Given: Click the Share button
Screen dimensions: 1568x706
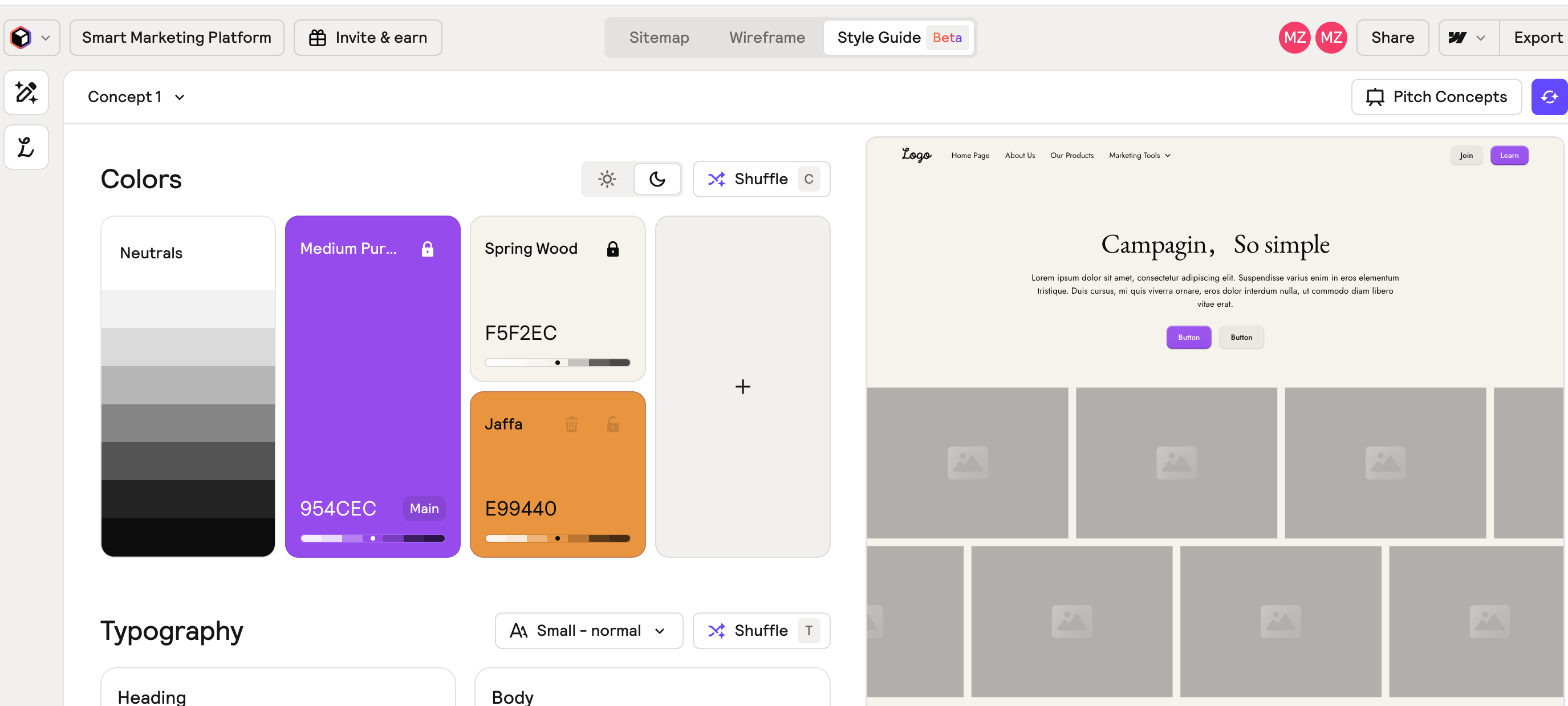Looking at the screenshot, I should (1392, 38).
